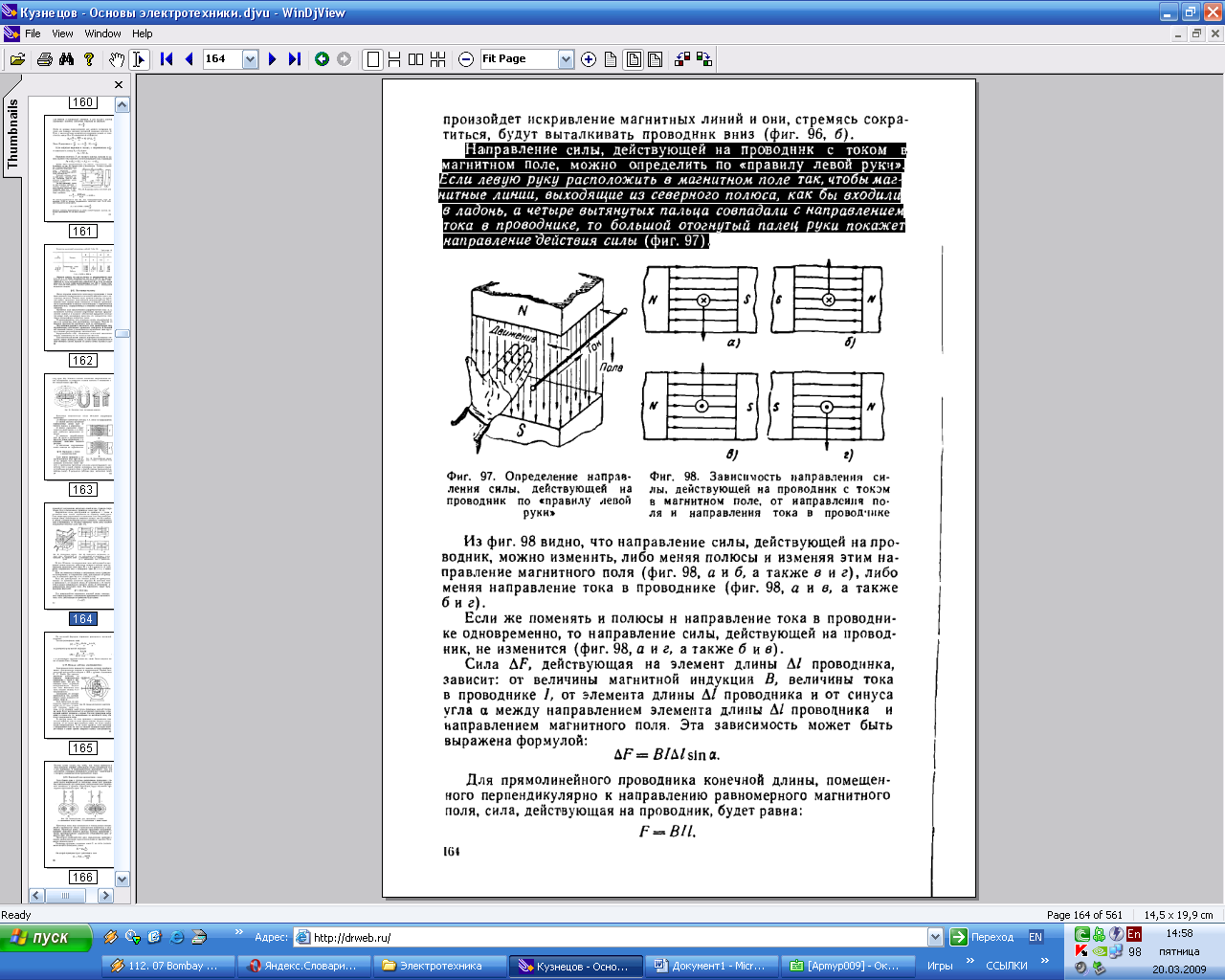Go to last page
The height and width of the screenshot is (980, 1225).
295,59
